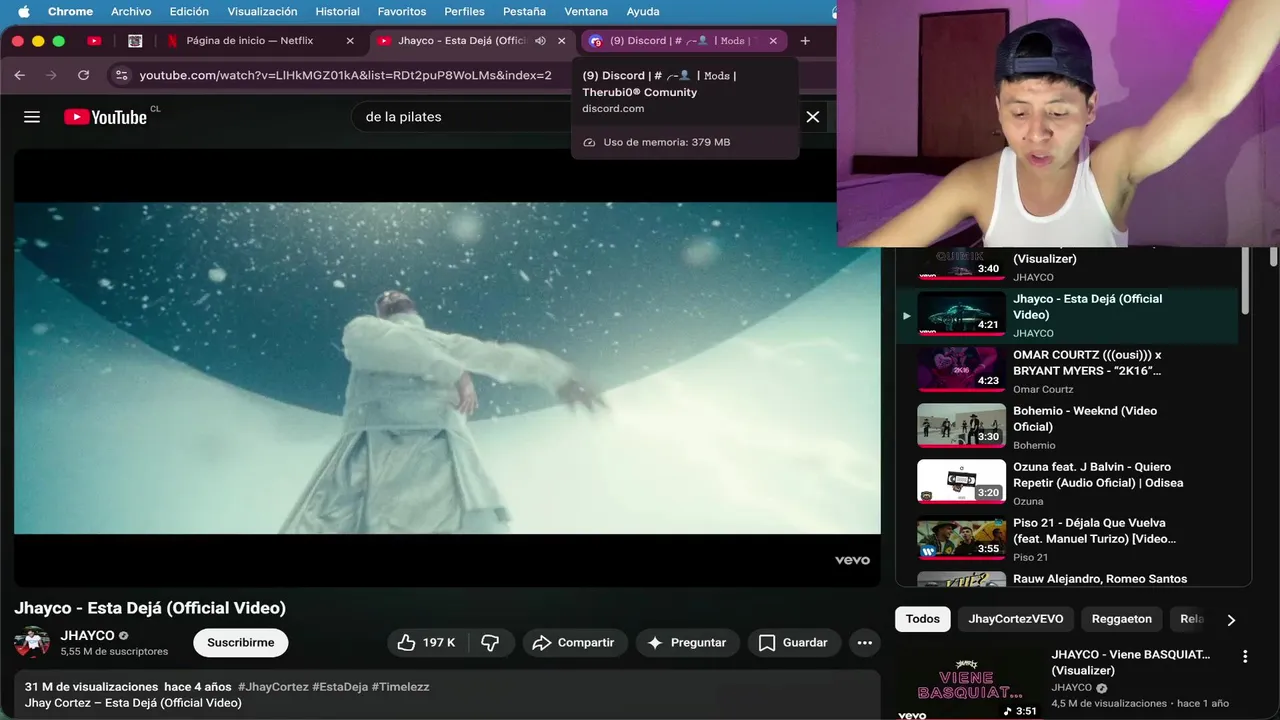Play Ozuna Quiero Repetir from the playlist
This screenshot has height=720, width=1280.
click(x=1066, y=483)
